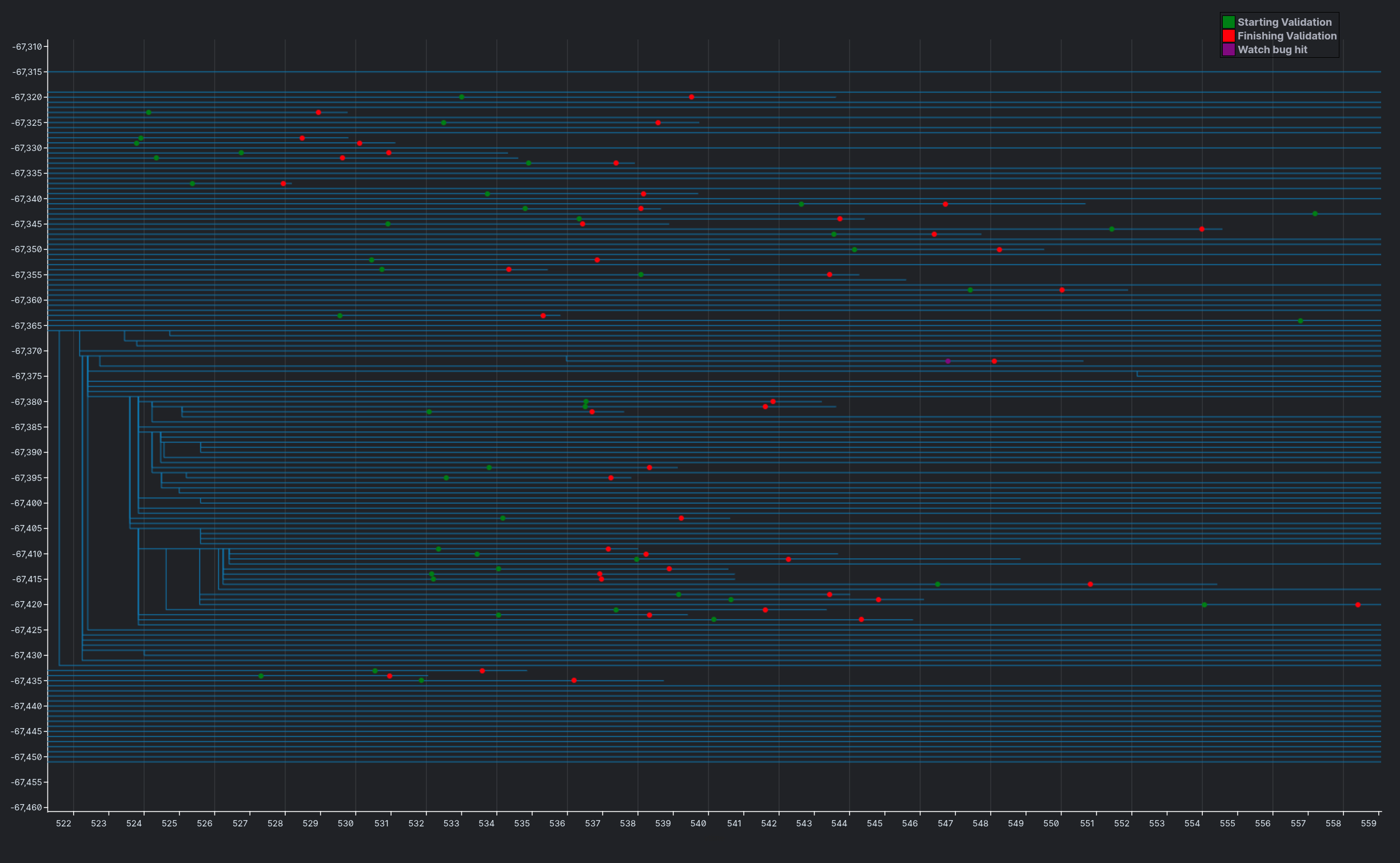The width and height of the screenshot is (1400, 863).
Task: Click the x-axis tick label 540
Action: [x=699, y=824]
